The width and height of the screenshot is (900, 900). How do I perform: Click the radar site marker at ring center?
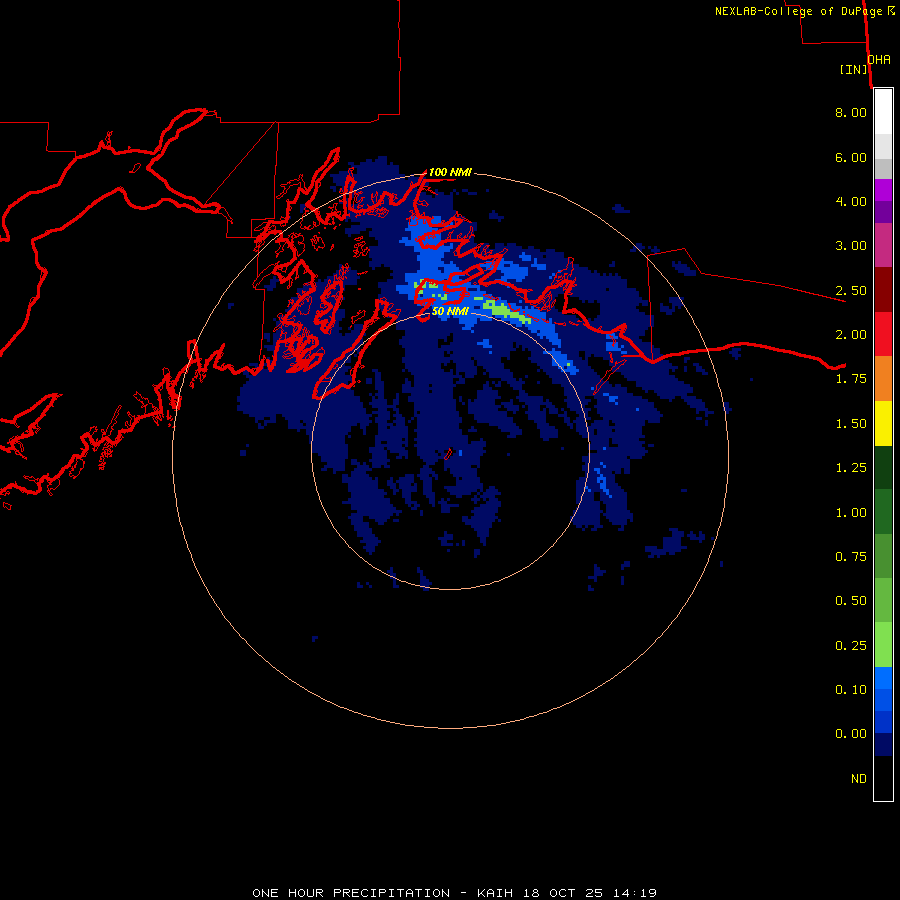[x=449, y=453]
